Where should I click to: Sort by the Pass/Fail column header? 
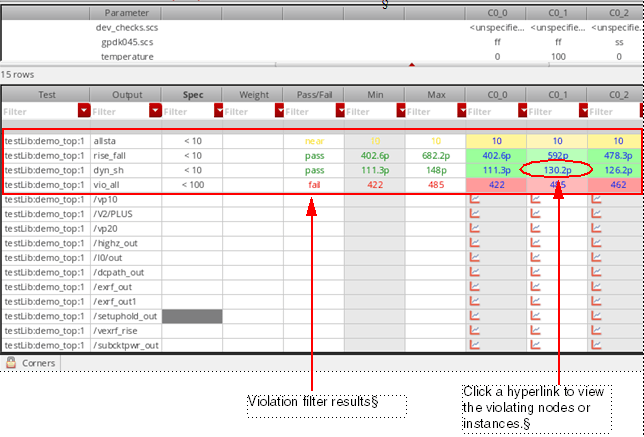click(314, 94)
